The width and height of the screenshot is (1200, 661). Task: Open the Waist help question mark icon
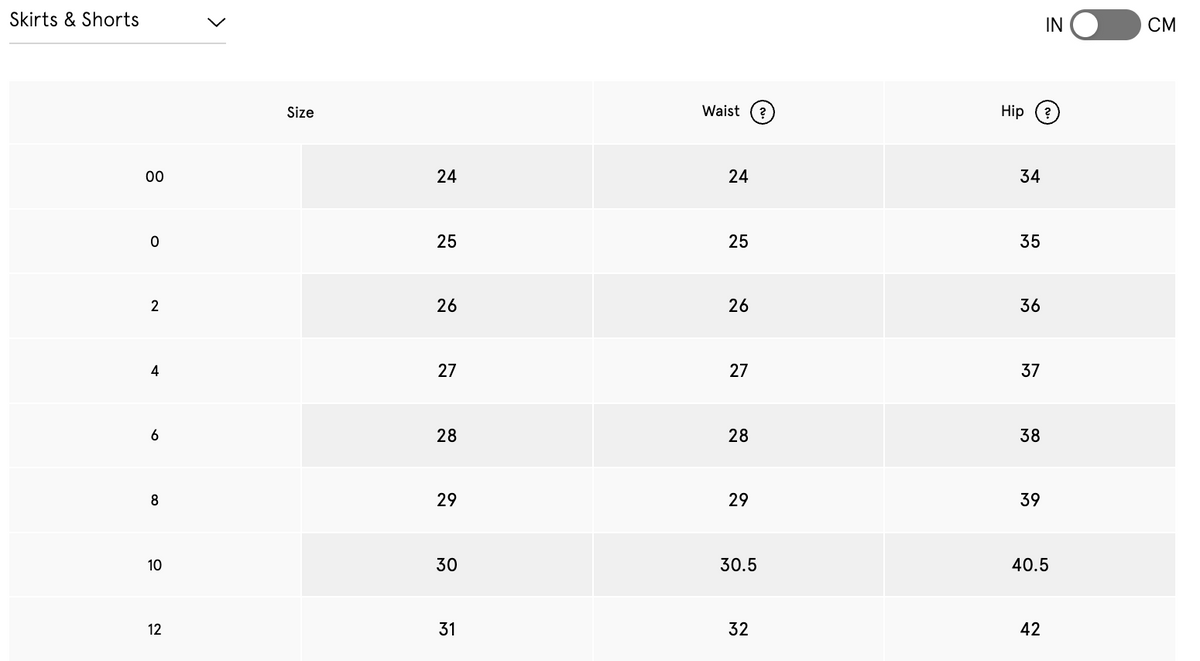762,112
